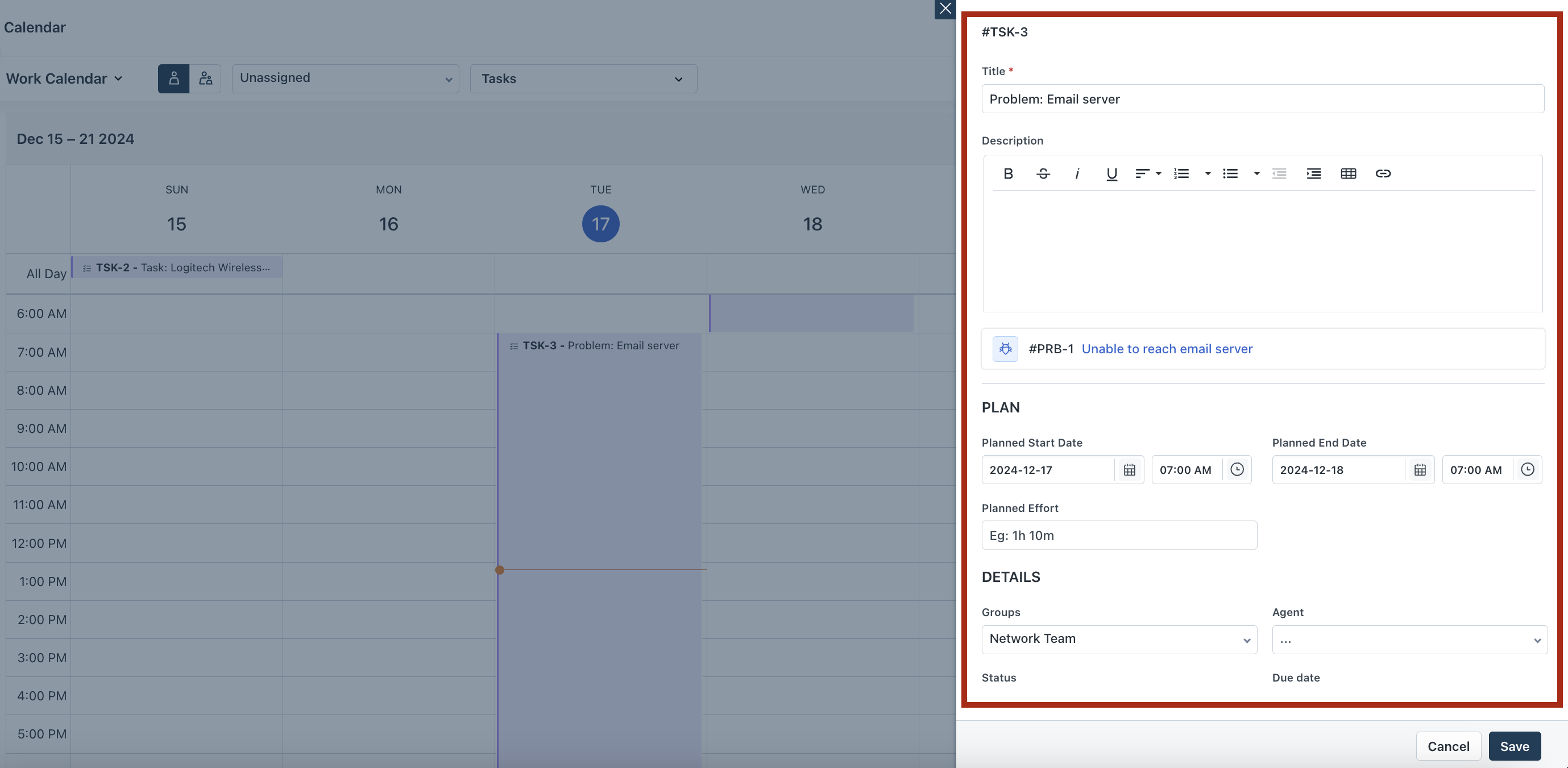Click the Save button
Image resolution: width=1568 pixels, height=768 pixels.
click(x=1514, y=746)
